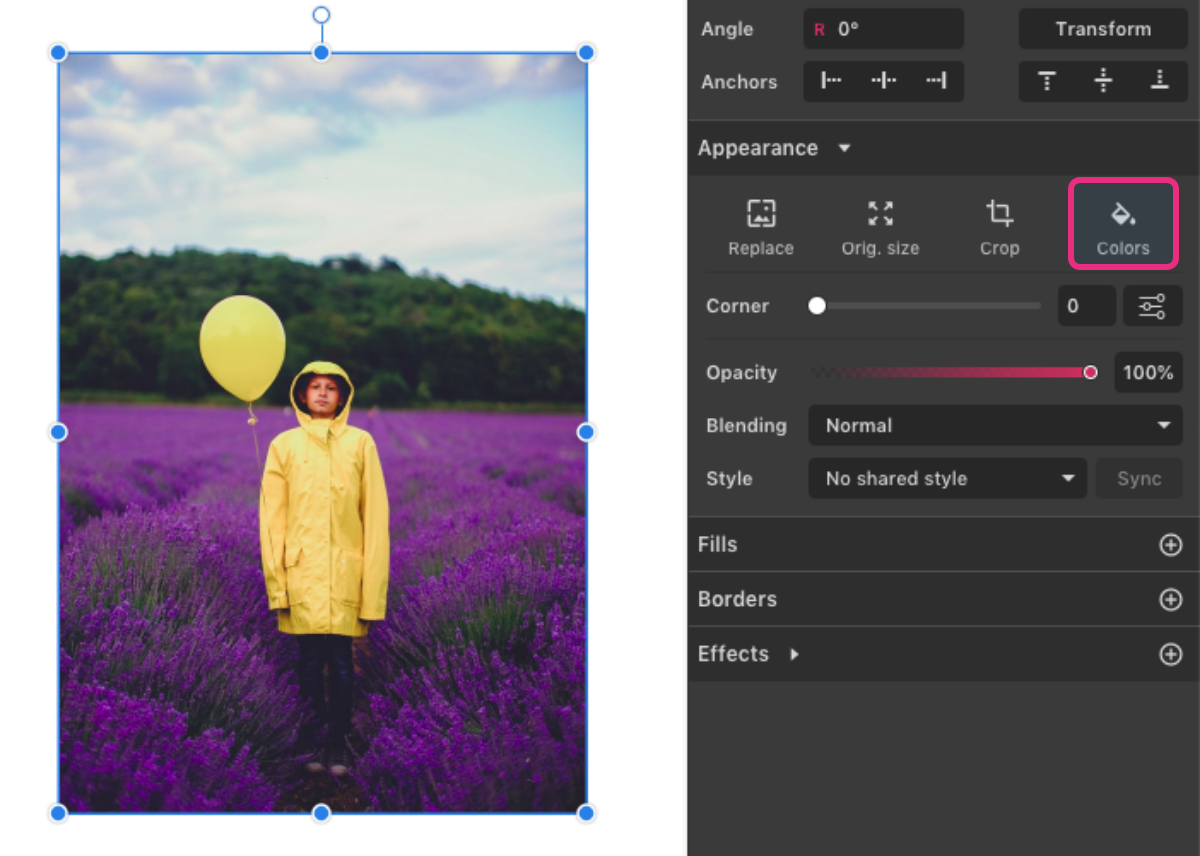The width and height of the screenshot is (1200, 856).
Task: Add a new effect
Action: [x=1170, y=654]
